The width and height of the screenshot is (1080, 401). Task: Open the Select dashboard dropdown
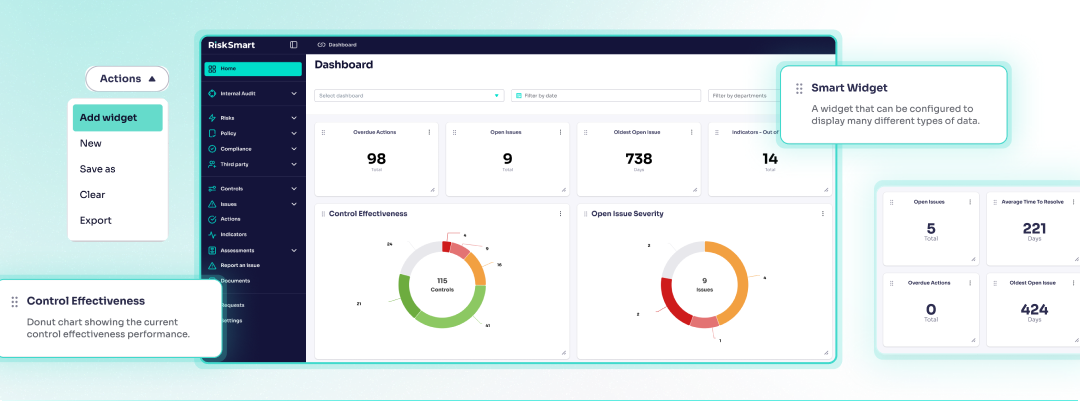[x=409, y=96]
